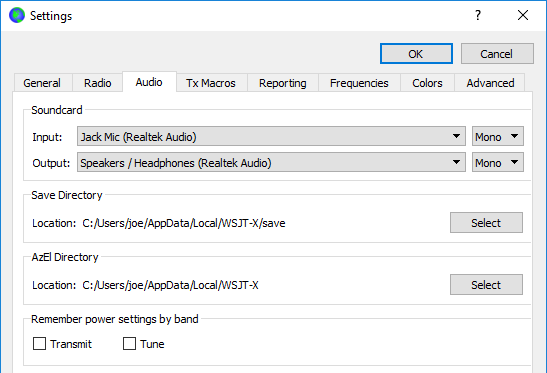Switch to the General tab

[43, 83]
